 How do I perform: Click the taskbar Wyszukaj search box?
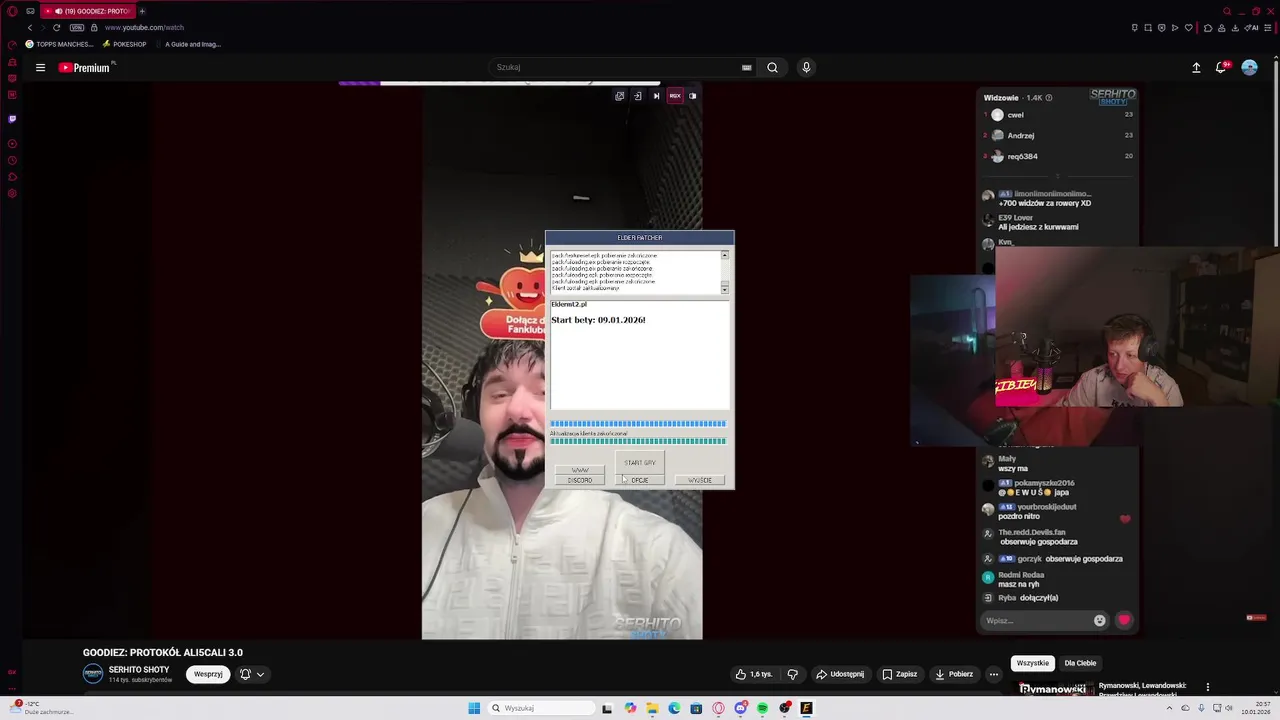(x=540, y=708)
